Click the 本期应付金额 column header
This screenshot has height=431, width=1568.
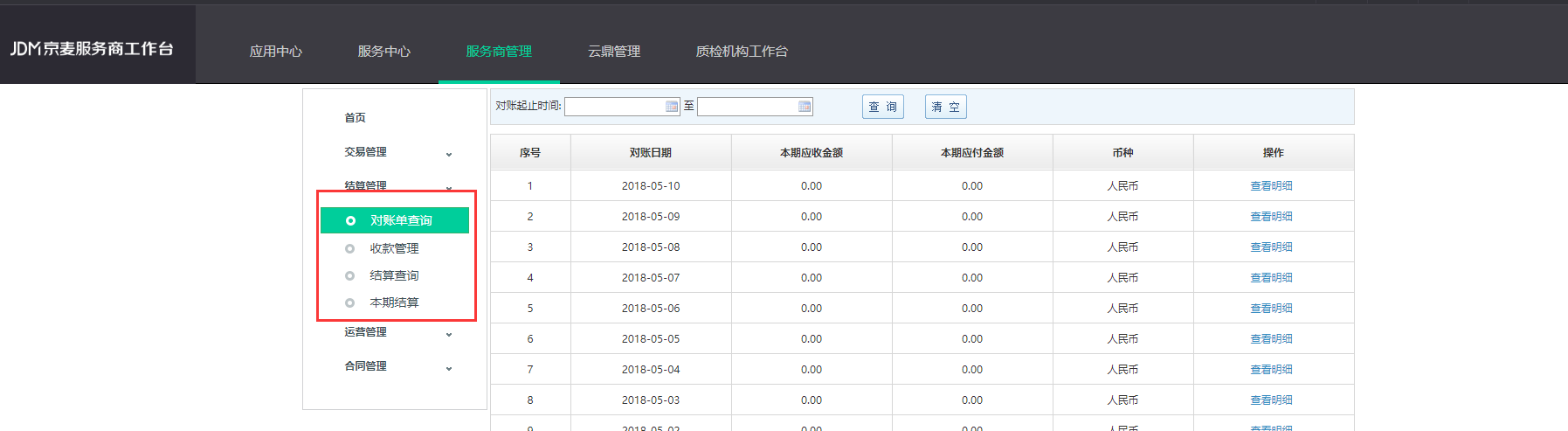pyautogui.click(x=972, y=153)
